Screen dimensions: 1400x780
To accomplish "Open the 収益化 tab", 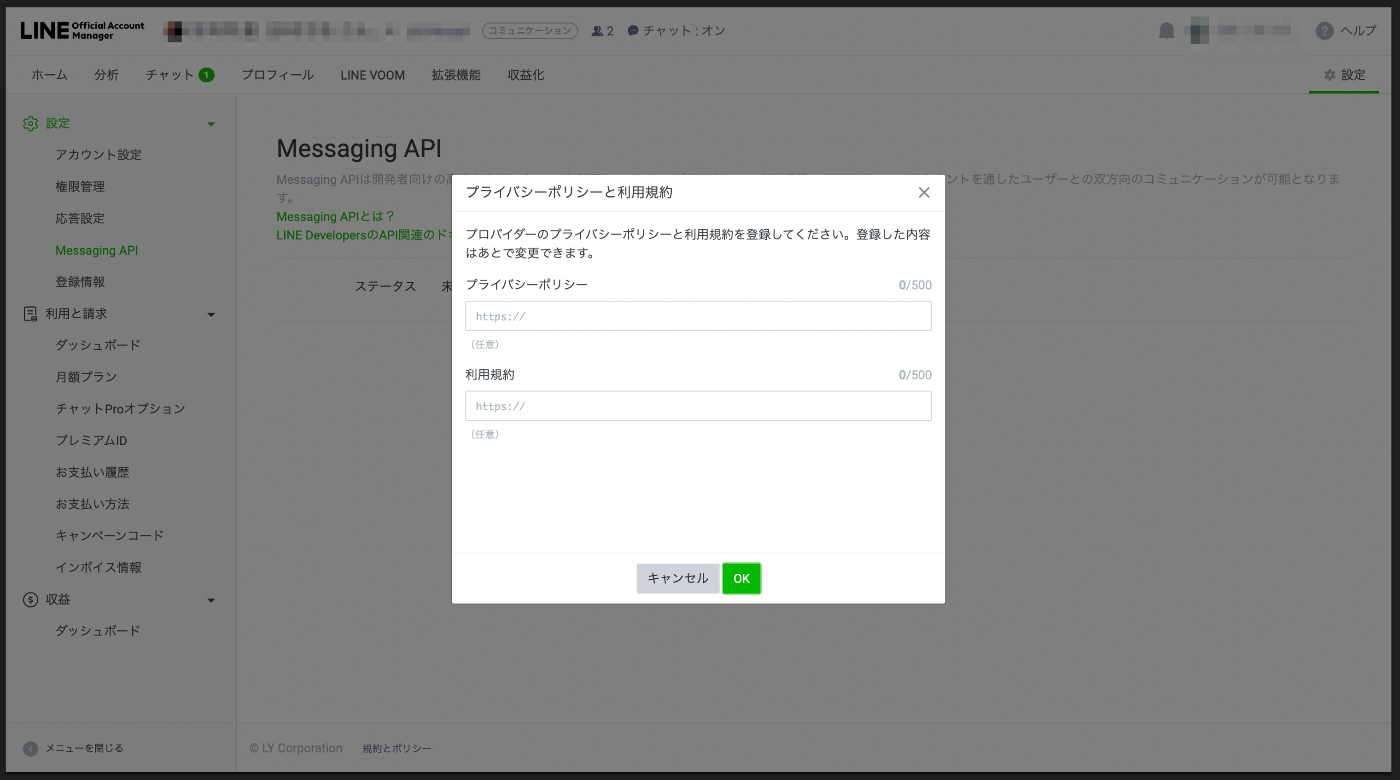I will [x=525, y=75].
